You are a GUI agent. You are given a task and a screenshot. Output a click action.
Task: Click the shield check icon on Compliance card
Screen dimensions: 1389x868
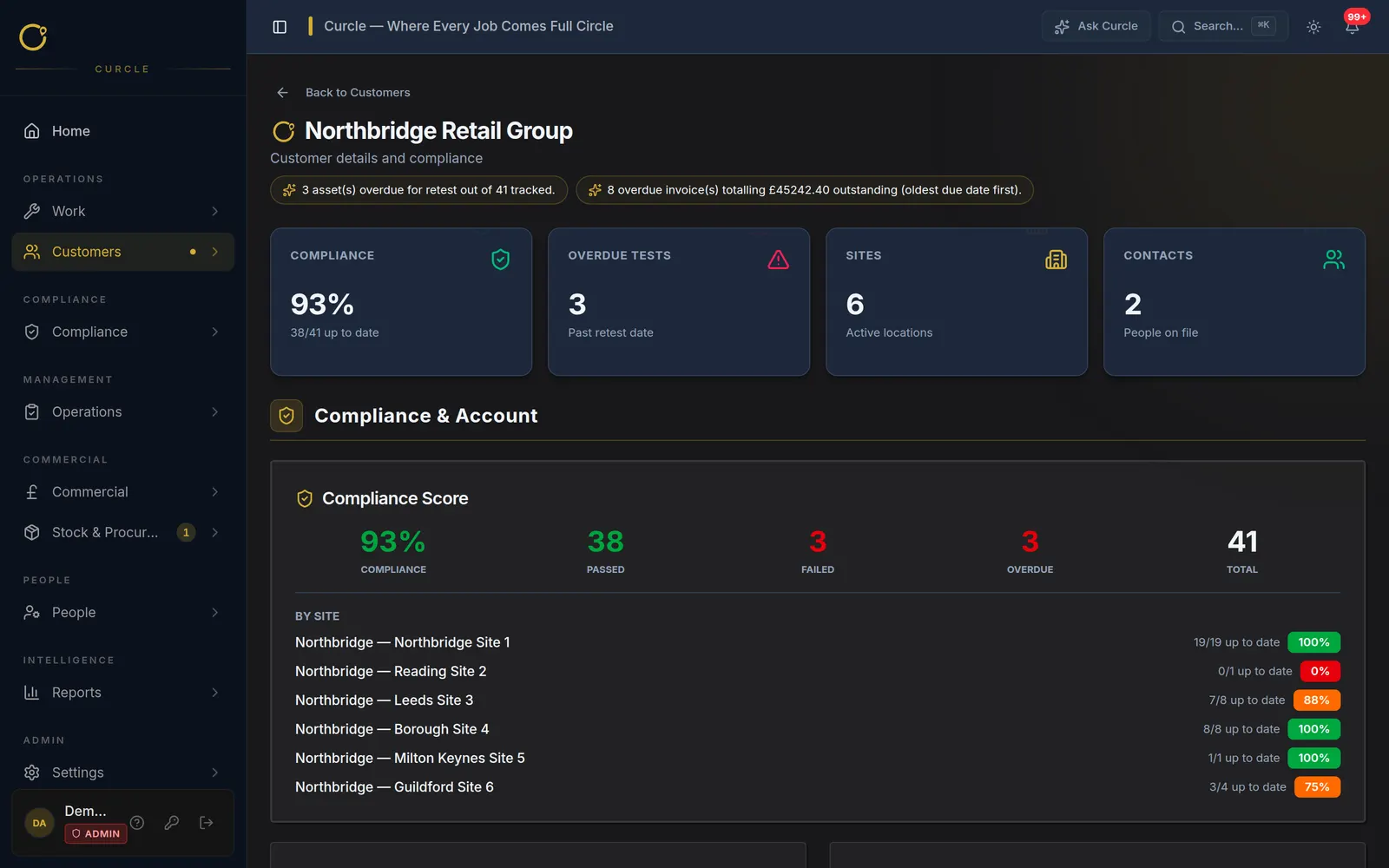pyautogui.click(x=501, y=259)
